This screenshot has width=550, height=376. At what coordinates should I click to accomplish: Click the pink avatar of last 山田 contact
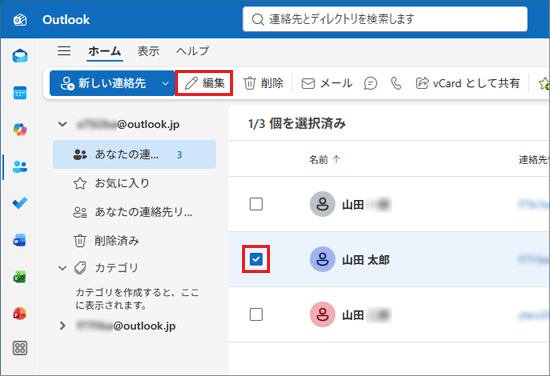(x=322, y=315)
